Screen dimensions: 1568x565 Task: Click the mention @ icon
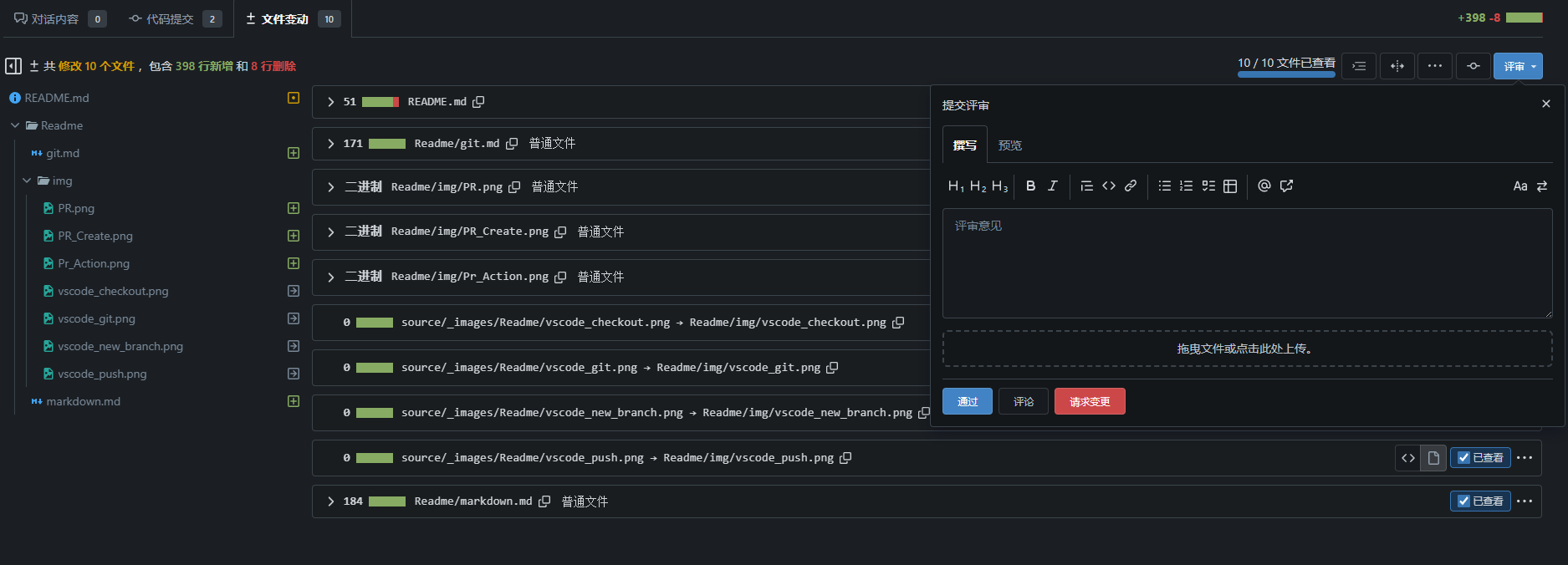1264,186
